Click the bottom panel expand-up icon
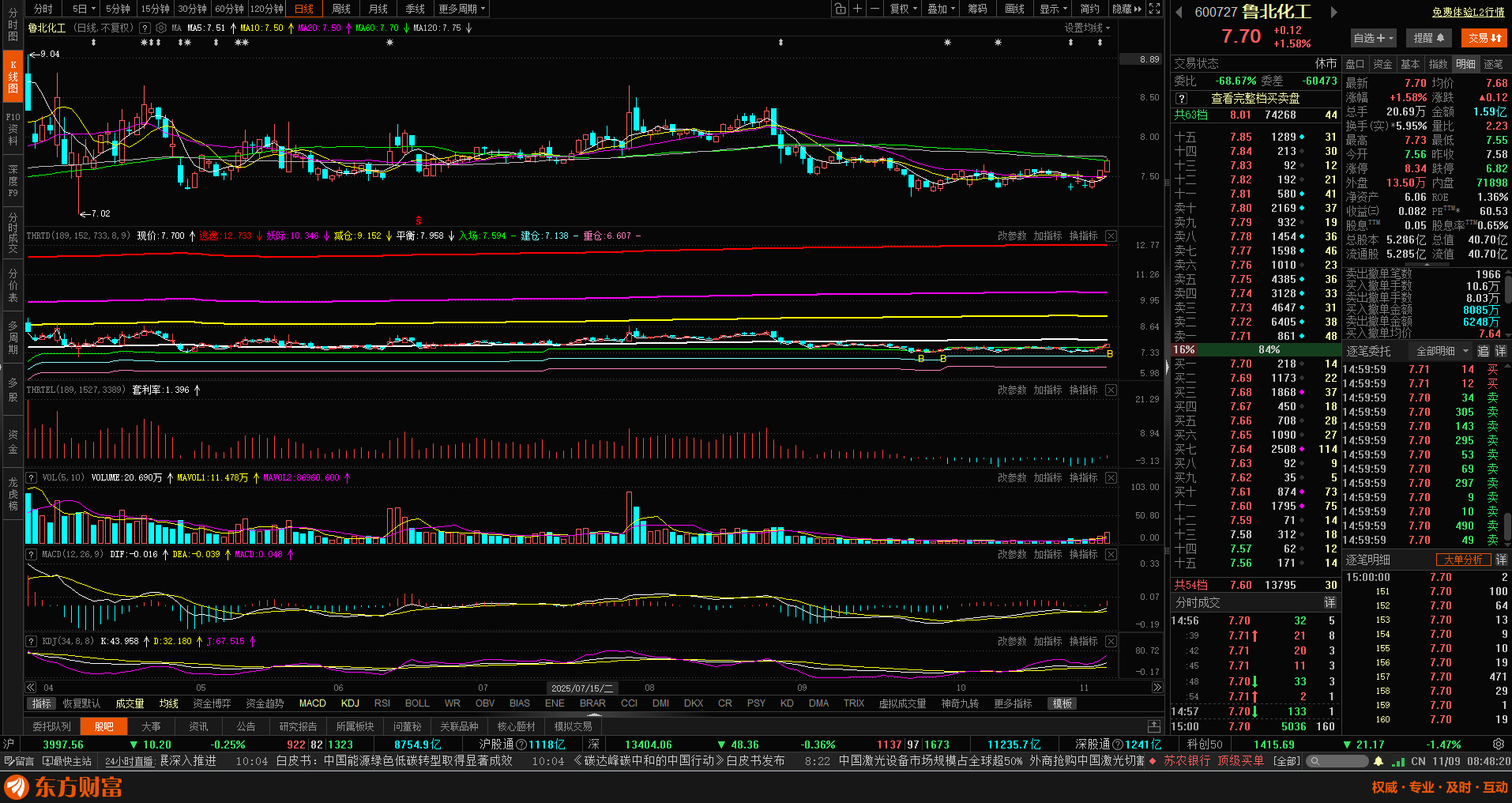Screen dimensions: 1512x803 [1154, 726]
